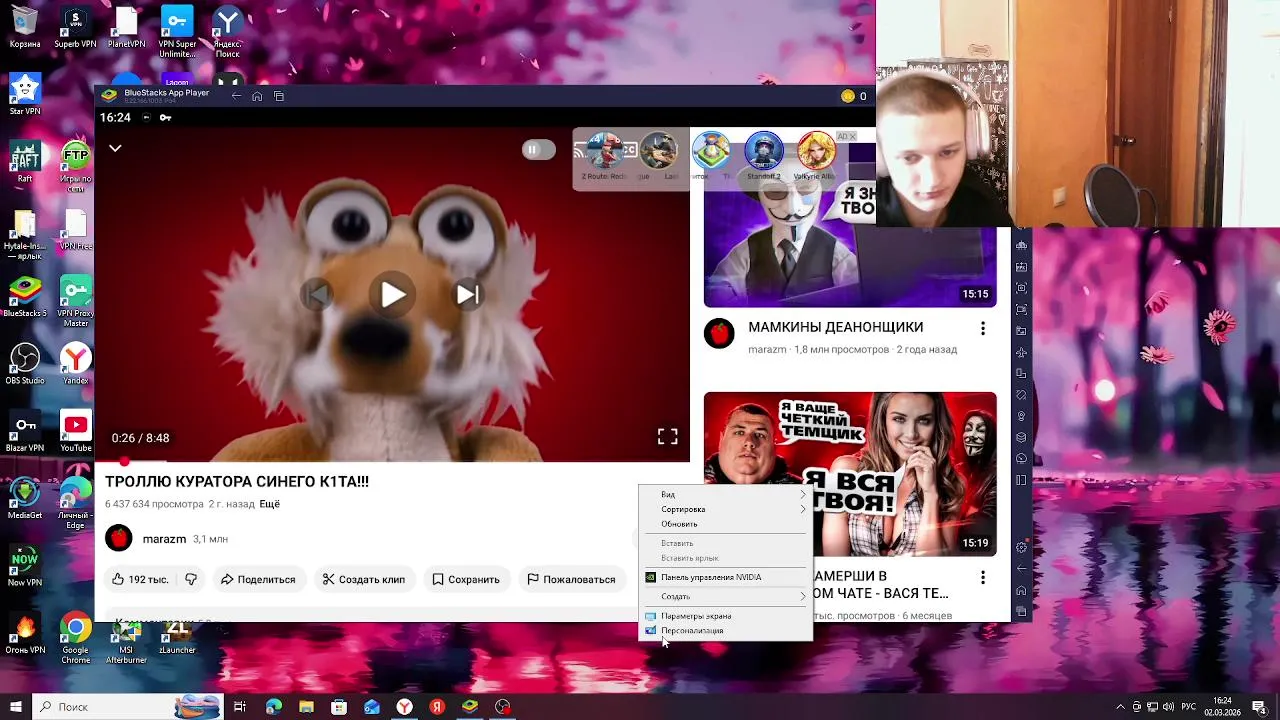The width and height of the screenshot is (1280, 720).
Task: Show hidden tray icons arrow
Action: coord(1120,707)
